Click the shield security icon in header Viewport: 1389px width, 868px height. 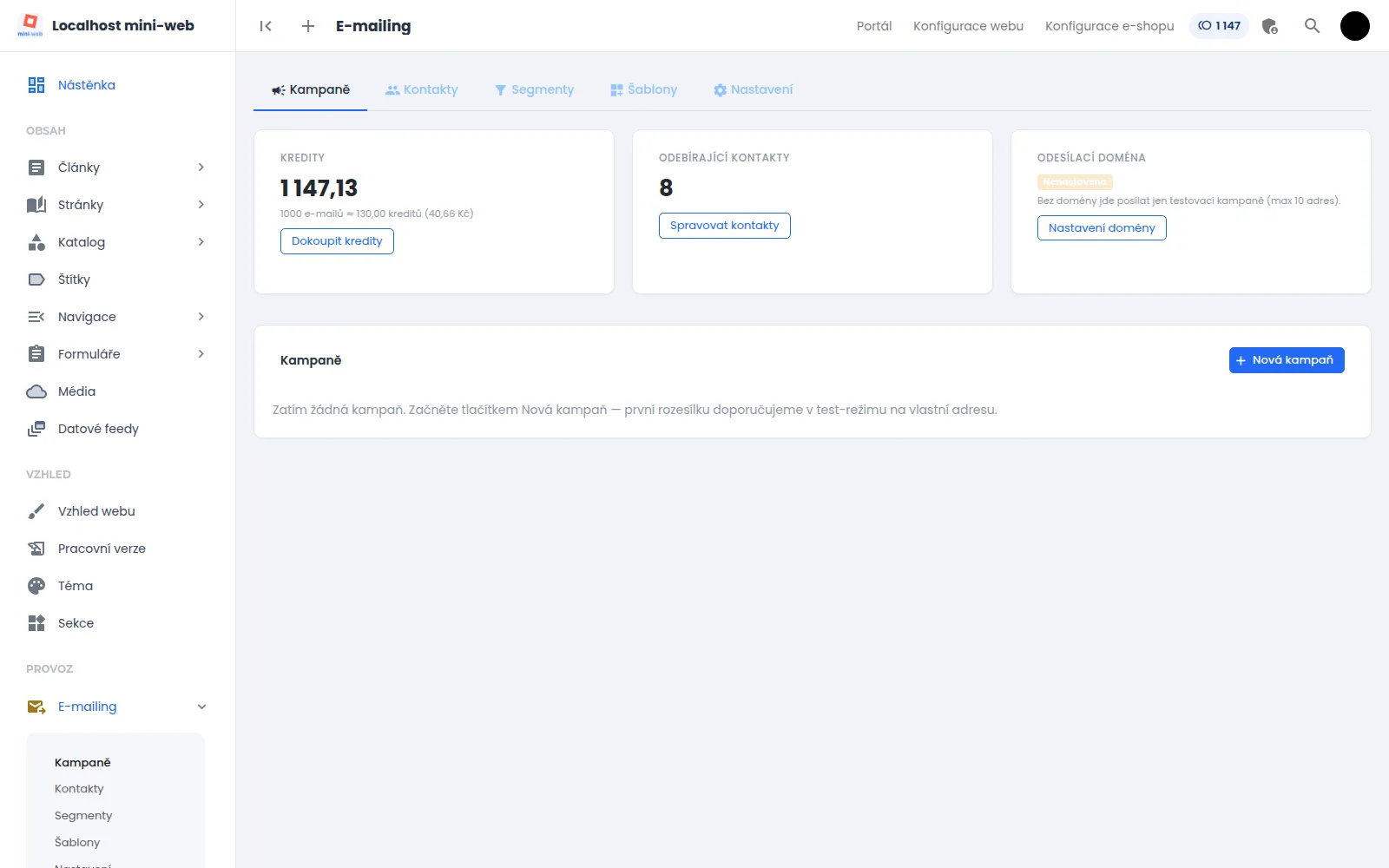click(1270, 26)
